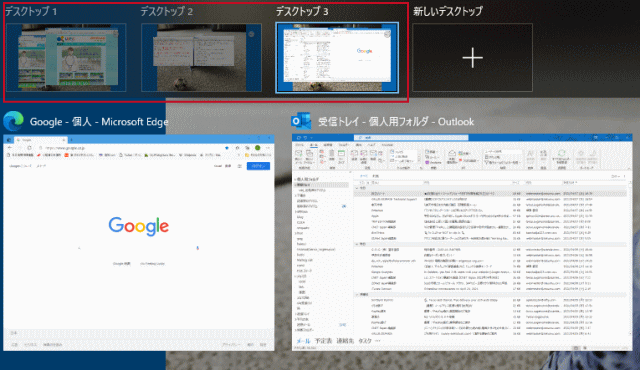Switch to the デスクトップ 2 thumbnail
Image resolution: width=640 pixels, height=370 pixels.
[x=201, y=57]
